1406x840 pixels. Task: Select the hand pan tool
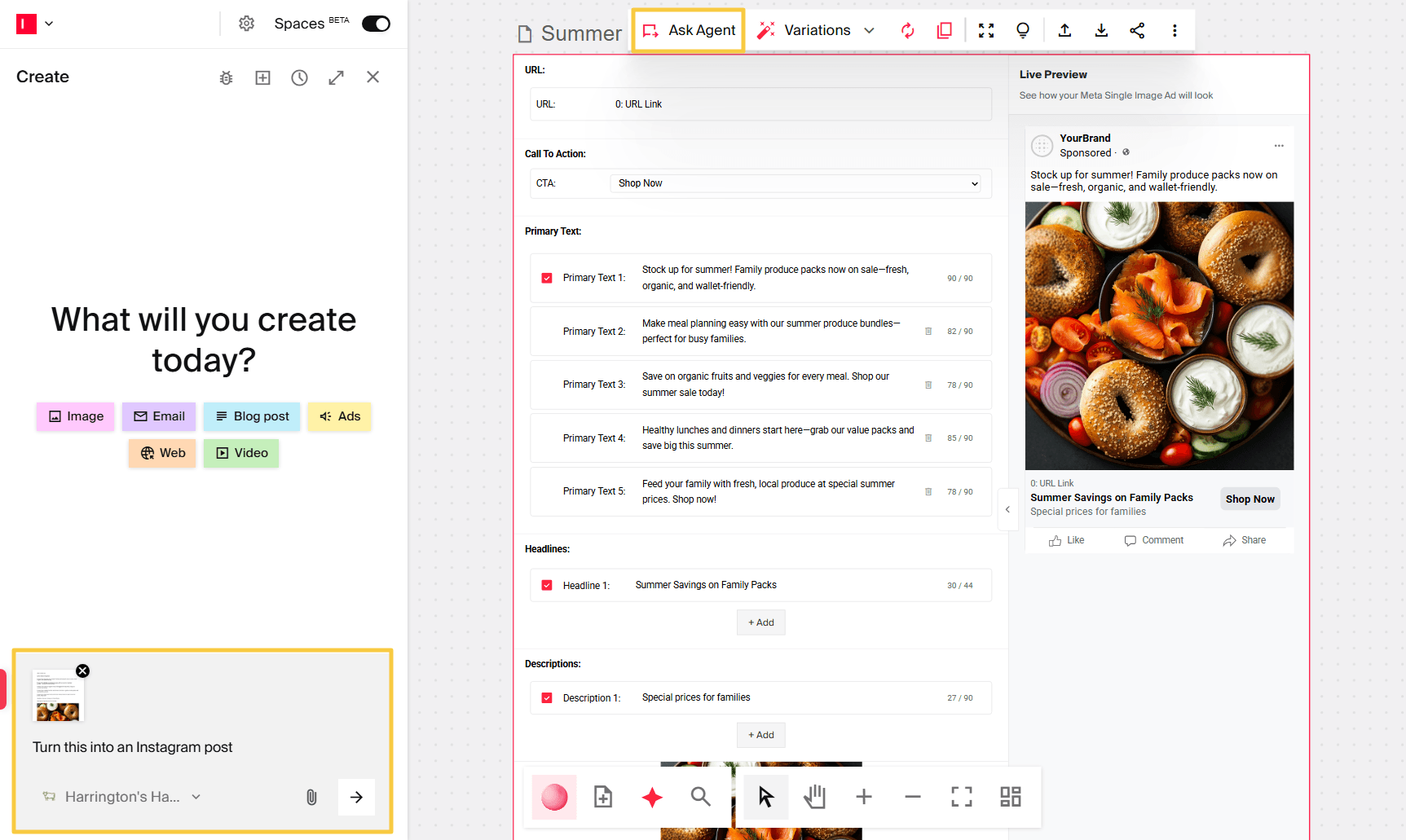click(814, 797)
